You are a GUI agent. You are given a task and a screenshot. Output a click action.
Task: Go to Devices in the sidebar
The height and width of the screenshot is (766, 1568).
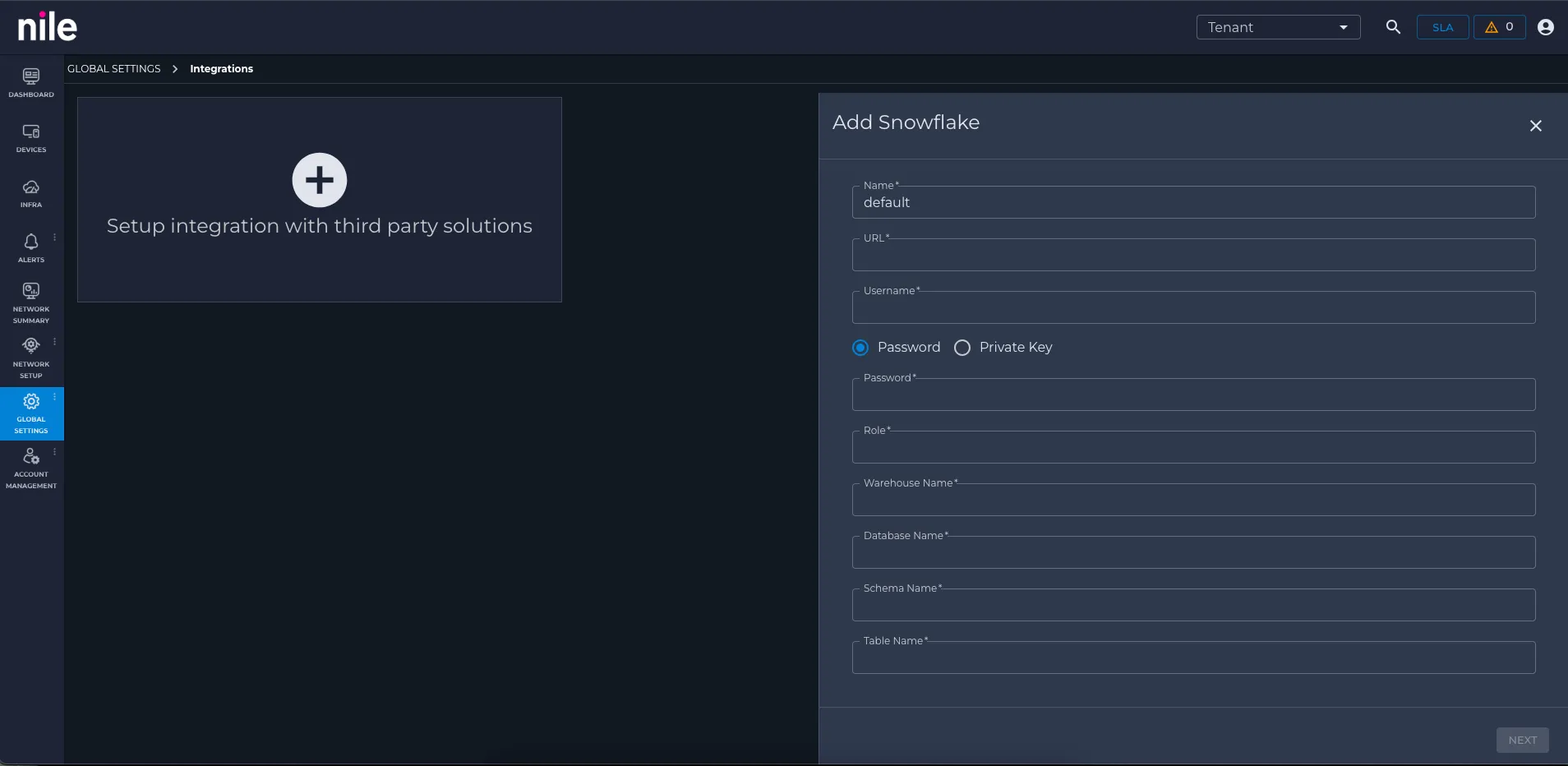click(31, 138)
